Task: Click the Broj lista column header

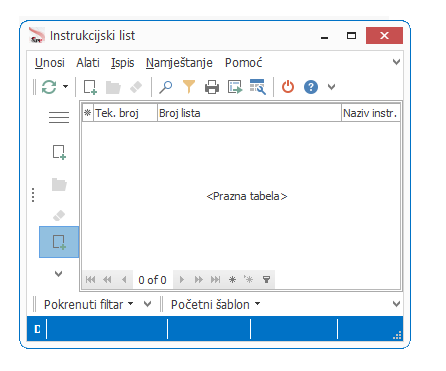Action: click(x=249, y=113)
